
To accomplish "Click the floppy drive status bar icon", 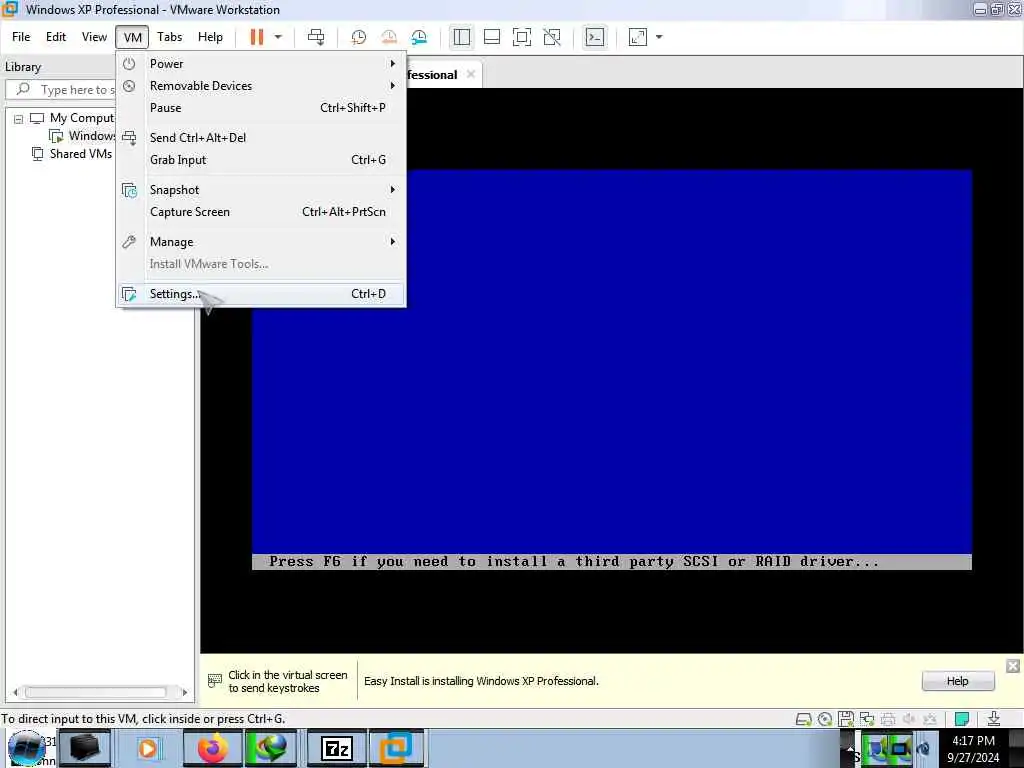I will (846, 719).
